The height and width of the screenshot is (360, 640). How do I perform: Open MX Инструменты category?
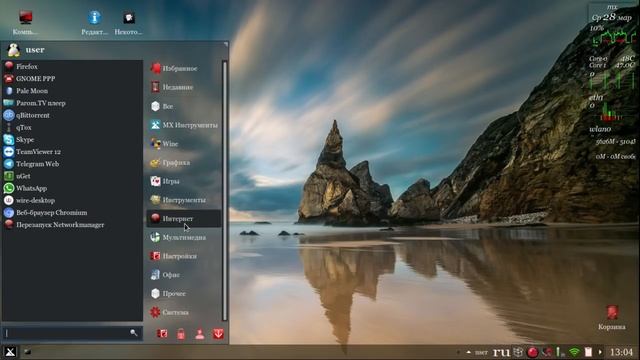(x=184, y=125)
